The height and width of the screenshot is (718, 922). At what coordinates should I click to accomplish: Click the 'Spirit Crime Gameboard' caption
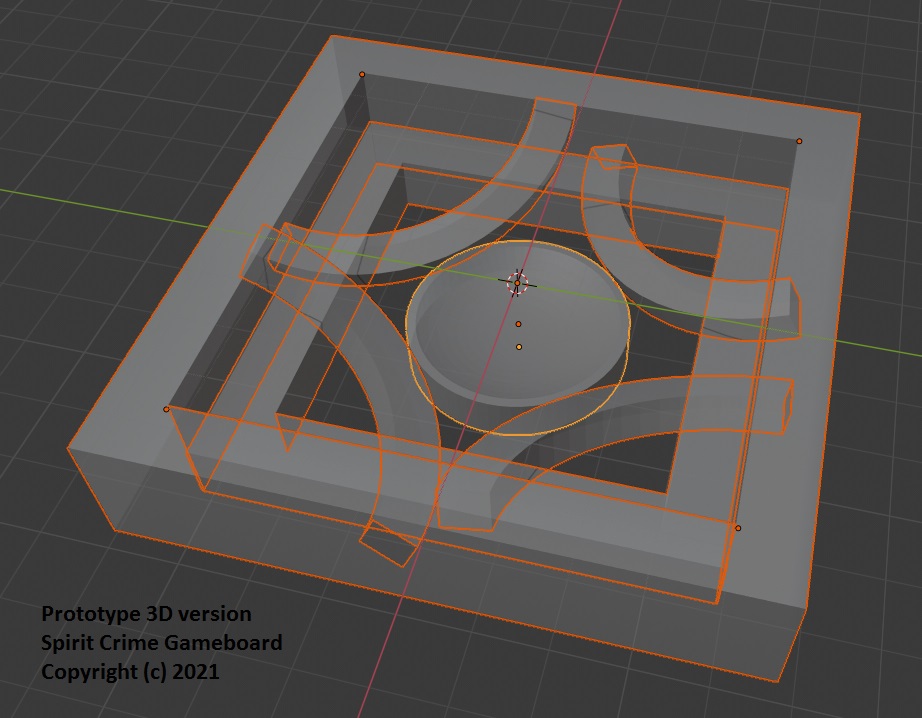click(162, 642)
